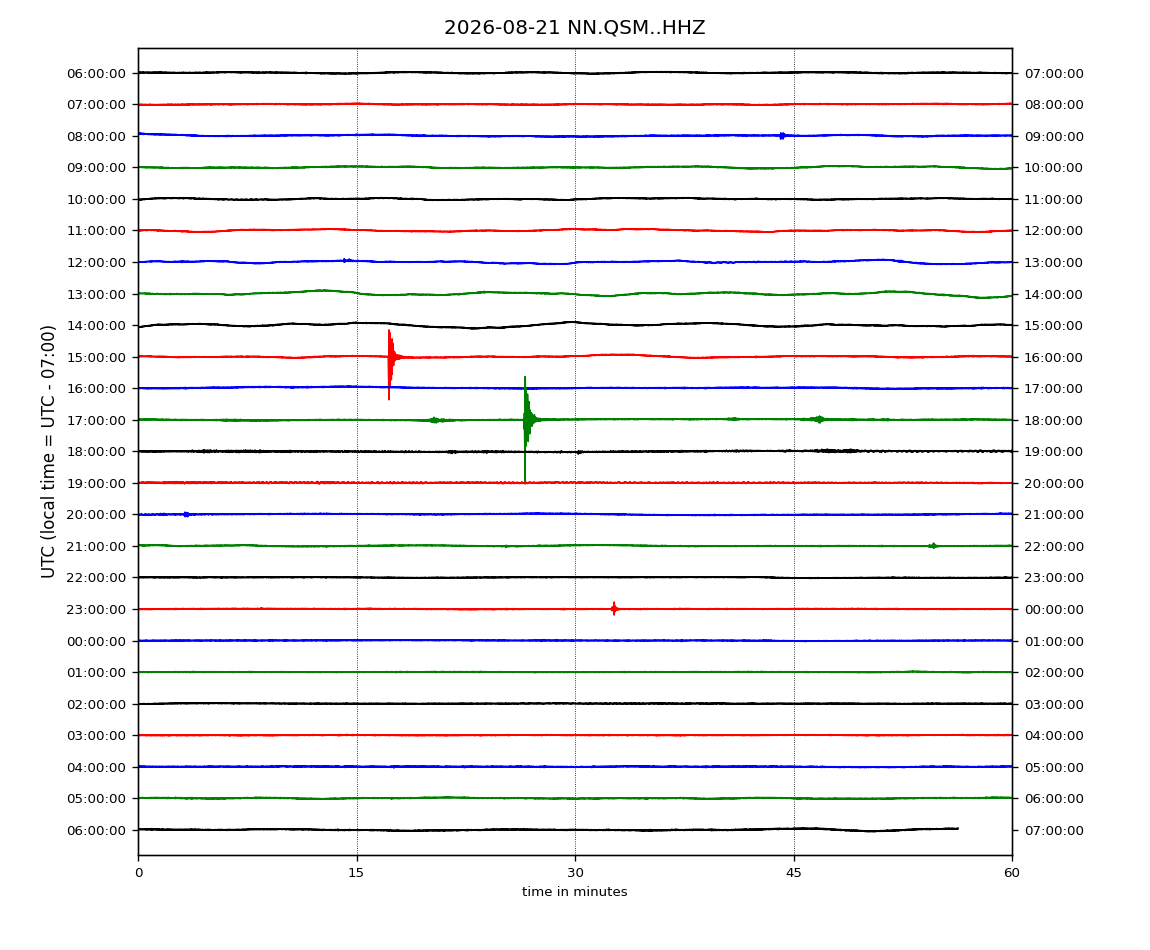This screenshot has width=1150, height=950.
Task: Click the 06:00:00 label at top left
Action: (96, 73)
